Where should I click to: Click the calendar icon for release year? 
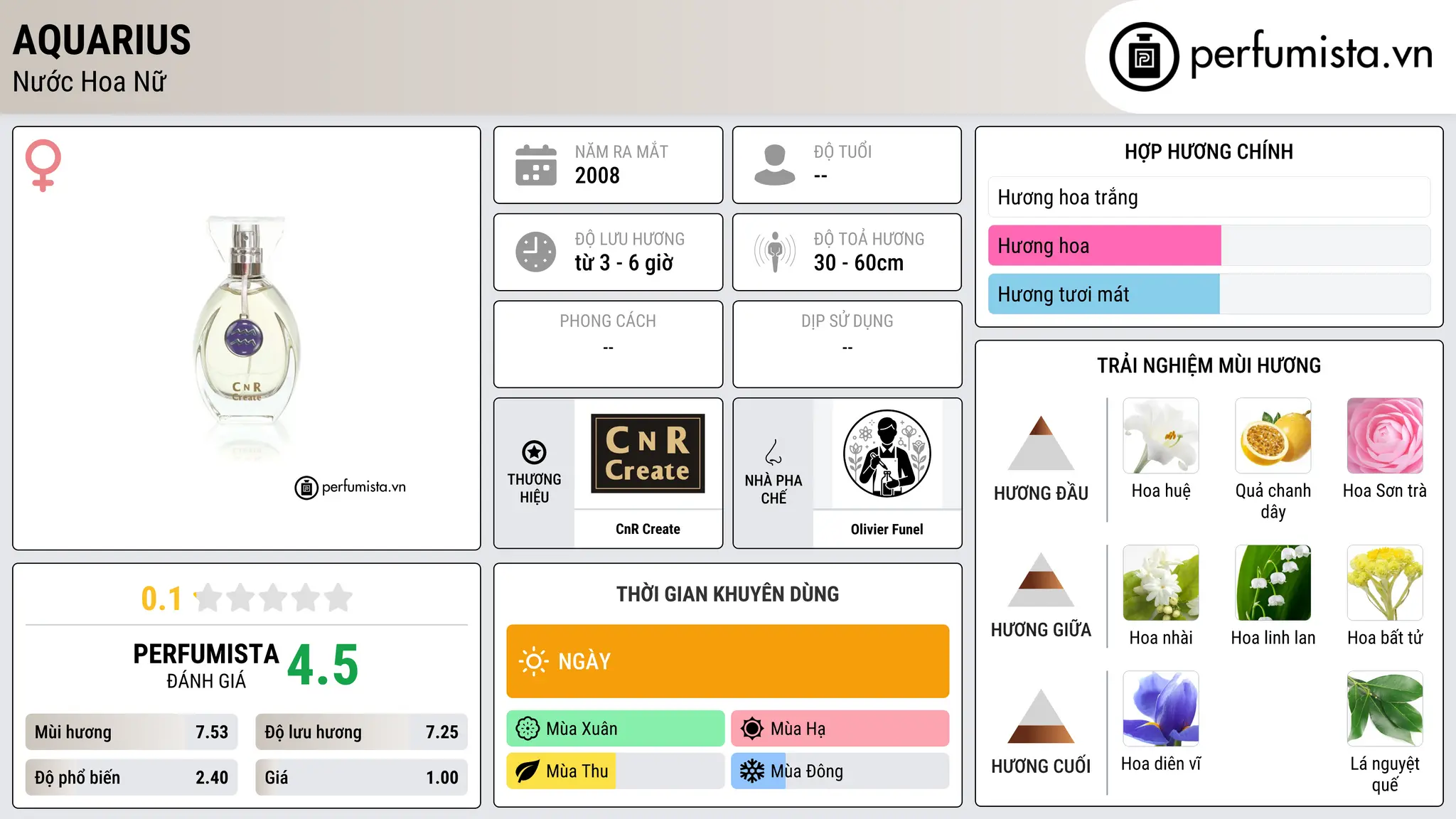[536, 165]
